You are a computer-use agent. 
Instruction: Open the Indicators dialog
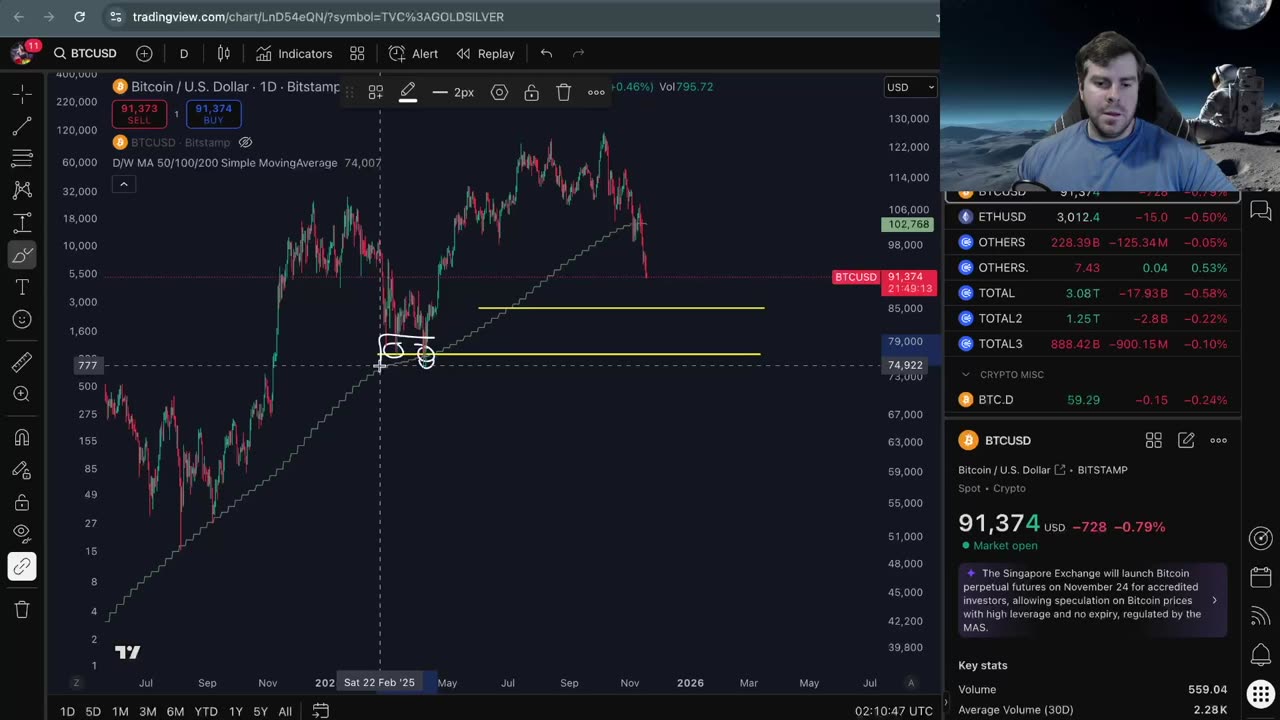click(x=294, y=53)
